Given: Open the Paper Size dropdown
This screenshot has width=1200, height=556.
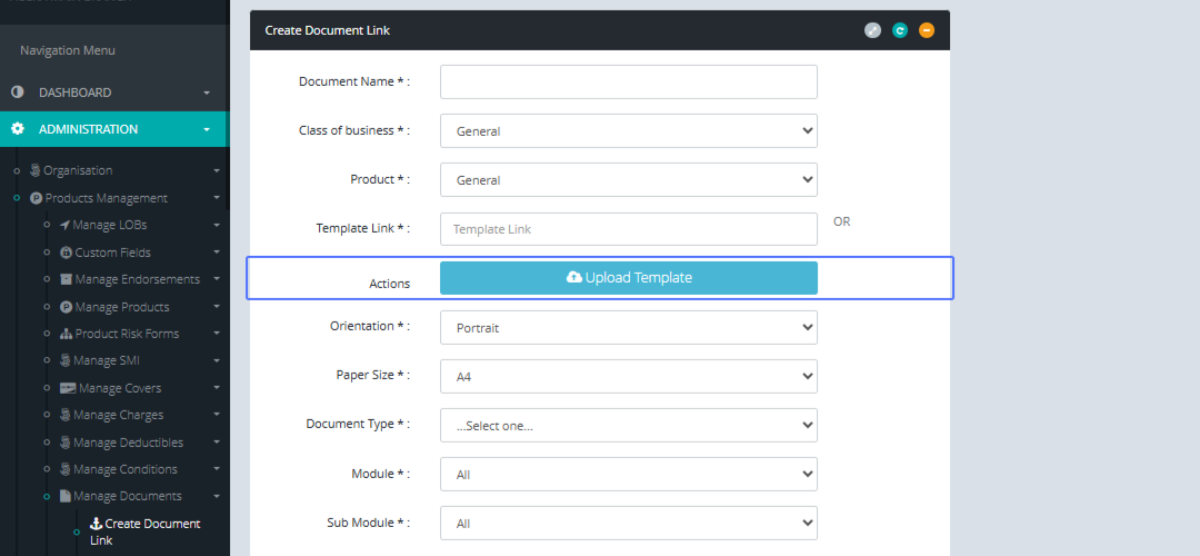Looking at the screenshot, I should [628, 376].
